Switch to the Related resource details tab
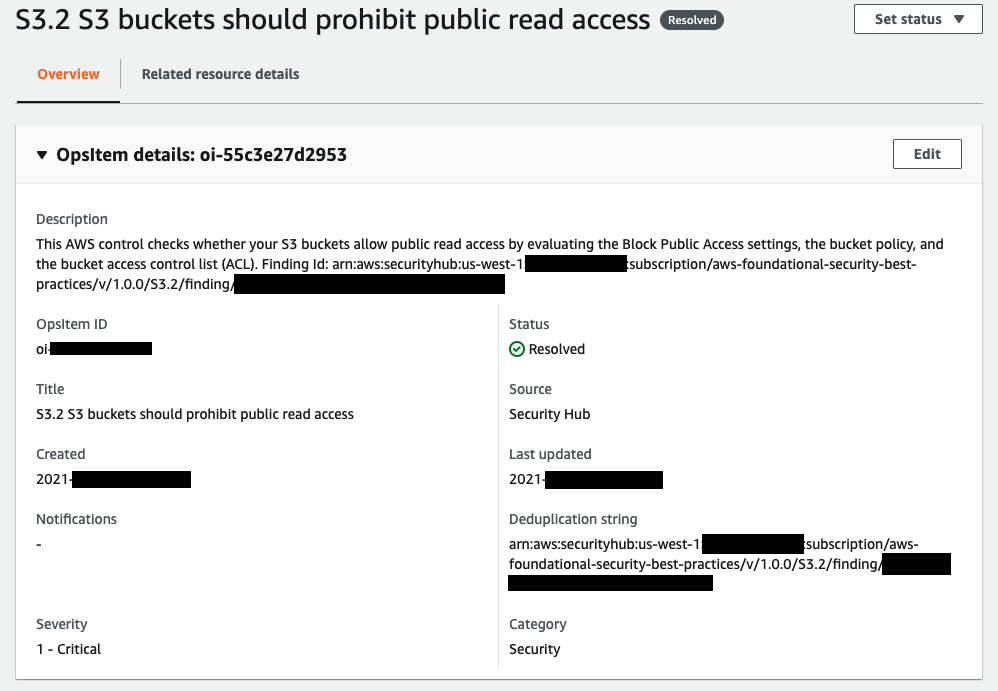 point(220,74)
